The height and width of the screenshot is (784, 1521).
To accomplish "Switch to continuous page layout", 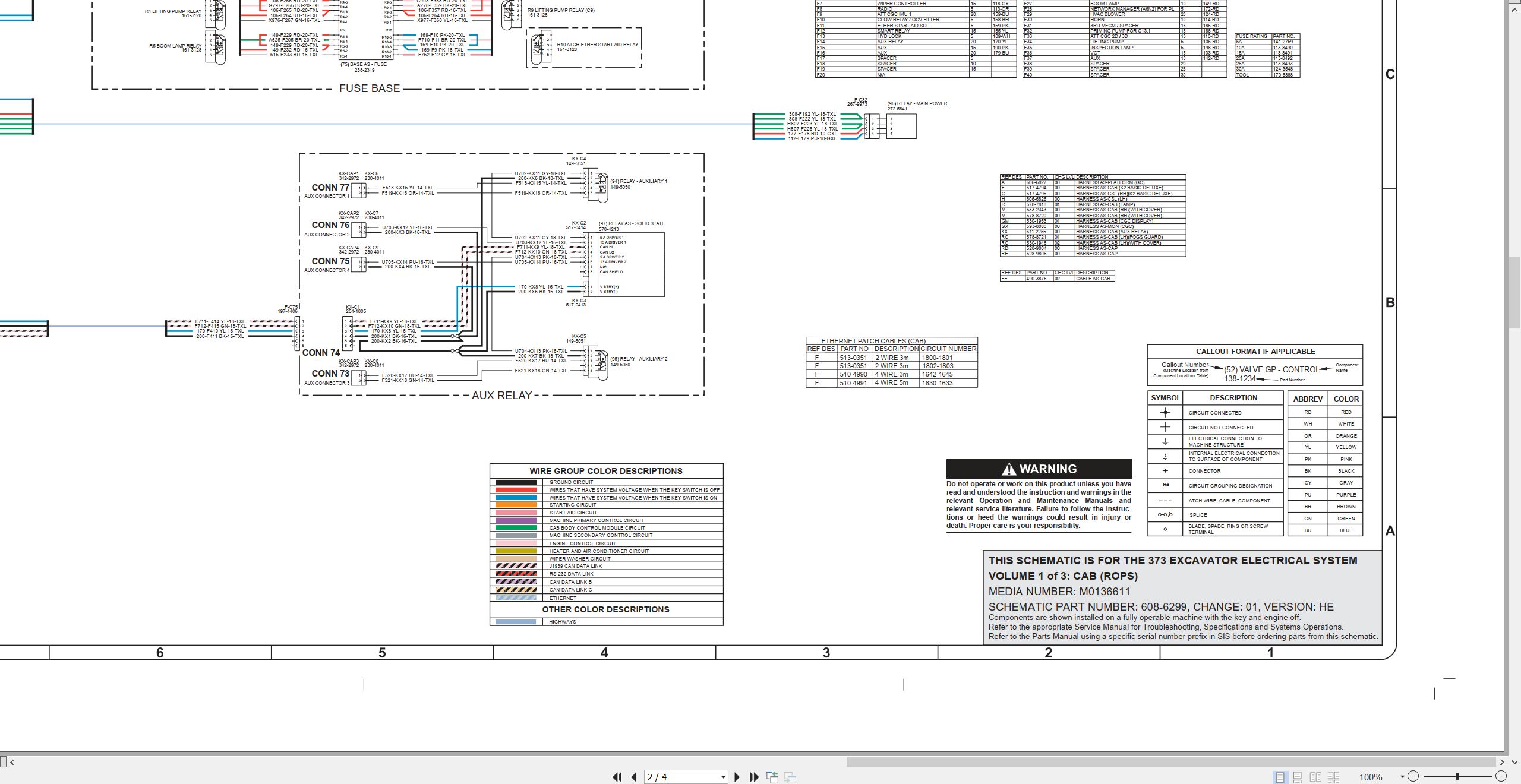I will [1298, 777].
